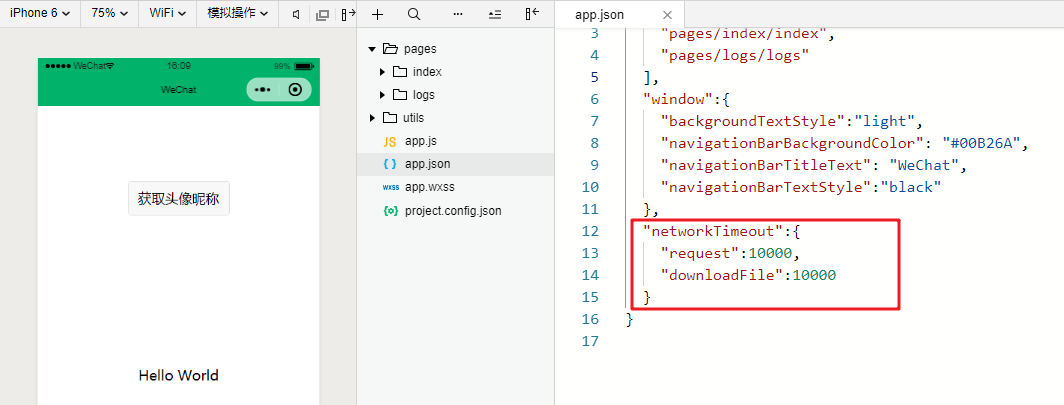
Task: Click the "request" key on line 13
Action: [x=700, y=254]
